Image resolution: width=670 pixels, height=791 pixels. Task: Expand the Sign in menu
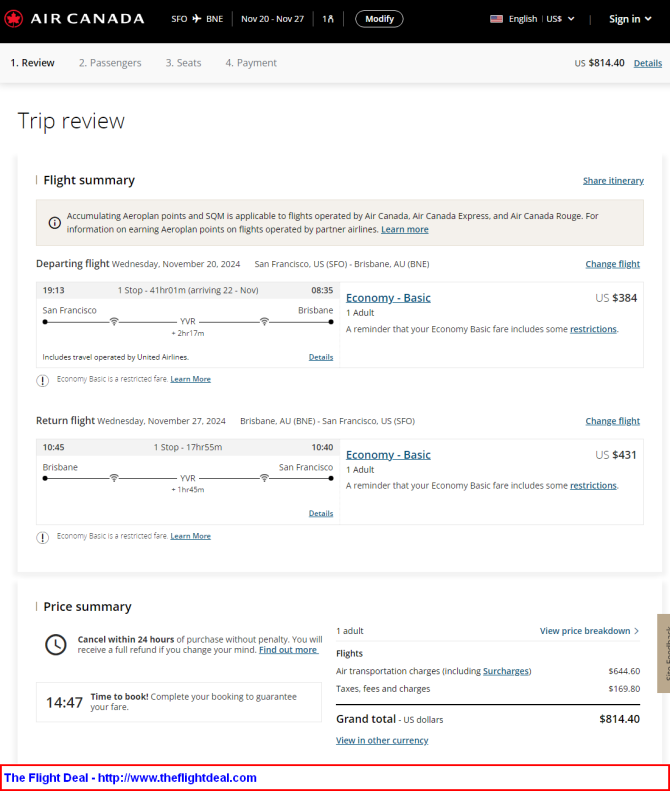click(x=630, y=19)
